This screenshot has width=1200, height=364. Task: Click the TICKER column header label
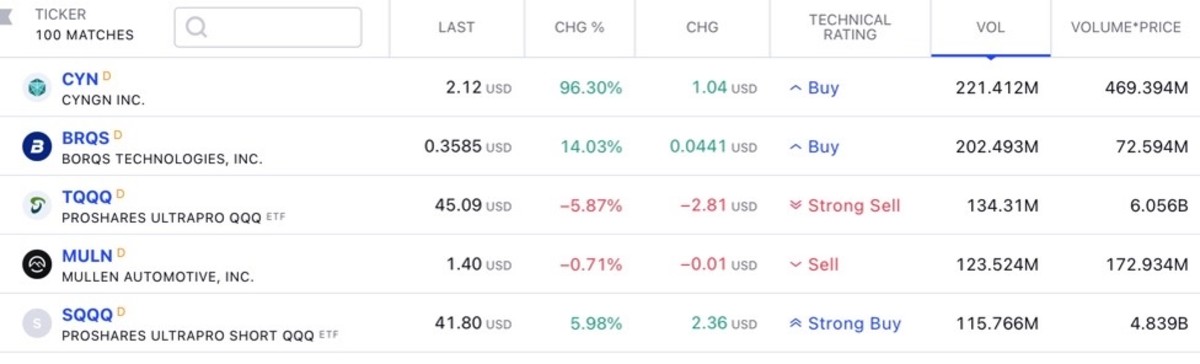[60, 16]
